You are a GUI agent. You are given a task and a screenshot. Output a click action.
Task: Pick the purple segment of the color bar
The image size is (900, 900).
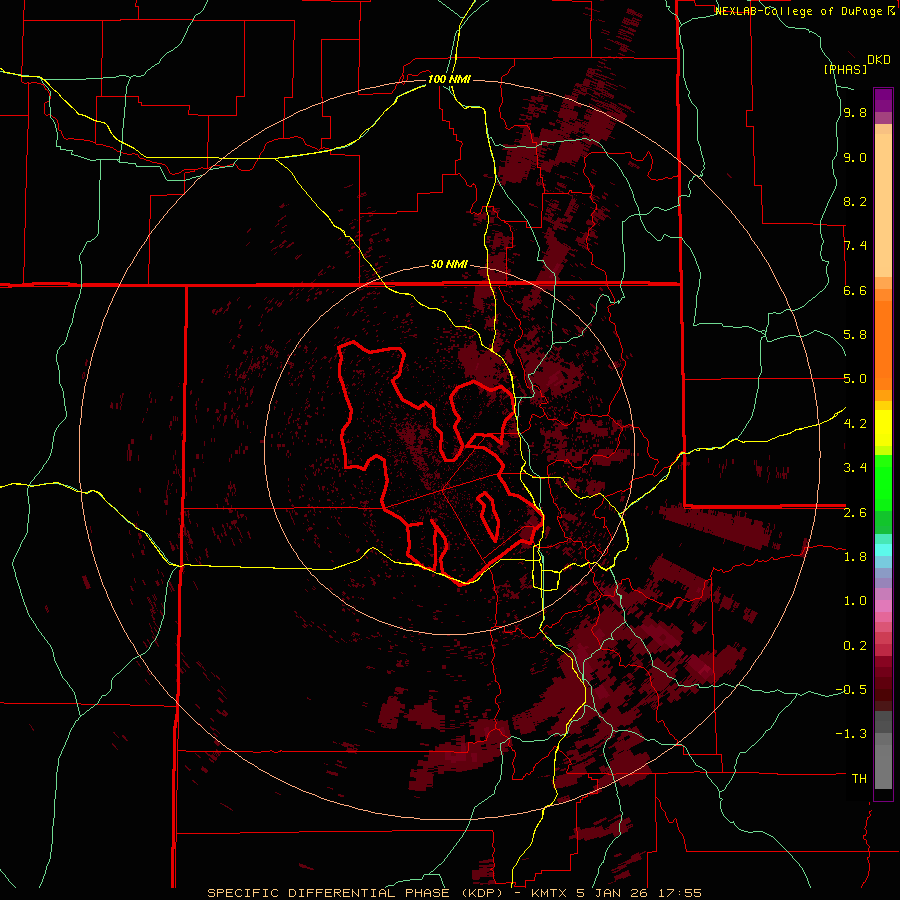click(883, 100)
